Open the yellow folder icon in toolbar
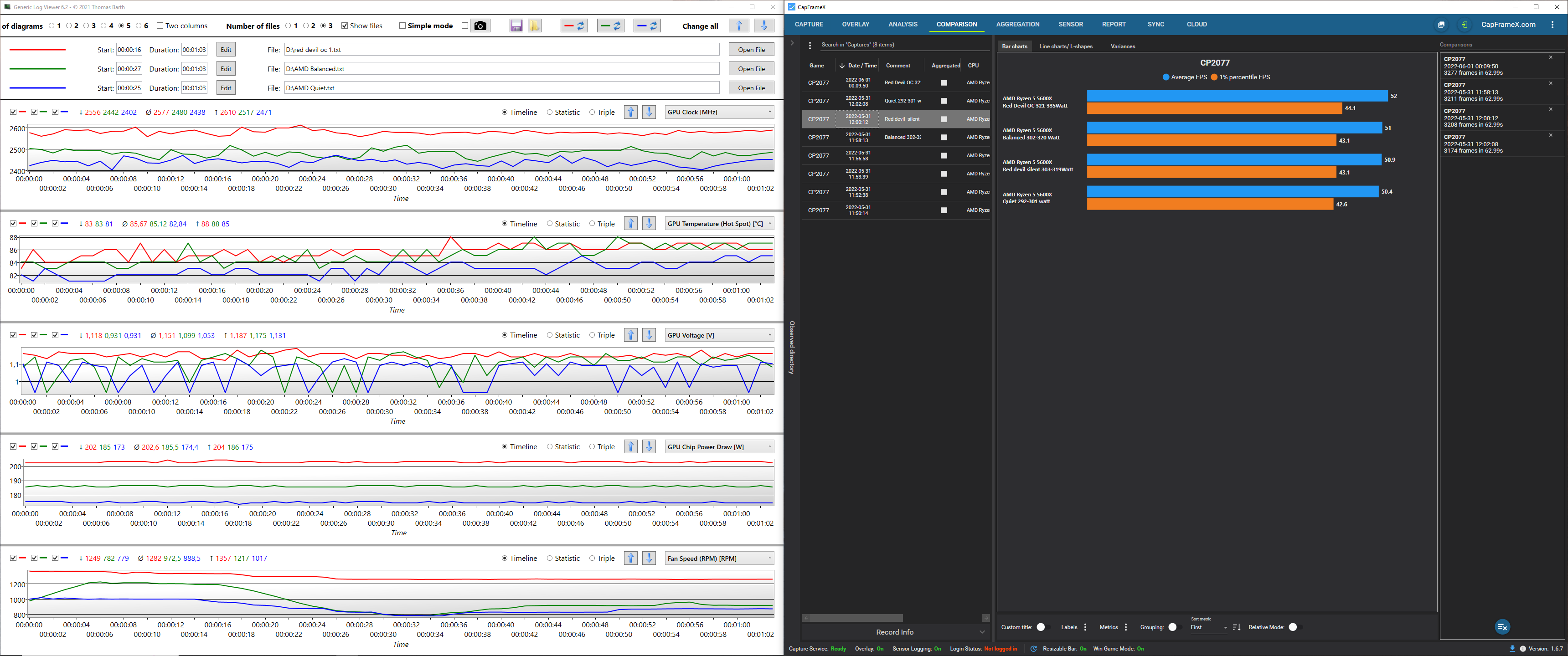 click(534, 26)
